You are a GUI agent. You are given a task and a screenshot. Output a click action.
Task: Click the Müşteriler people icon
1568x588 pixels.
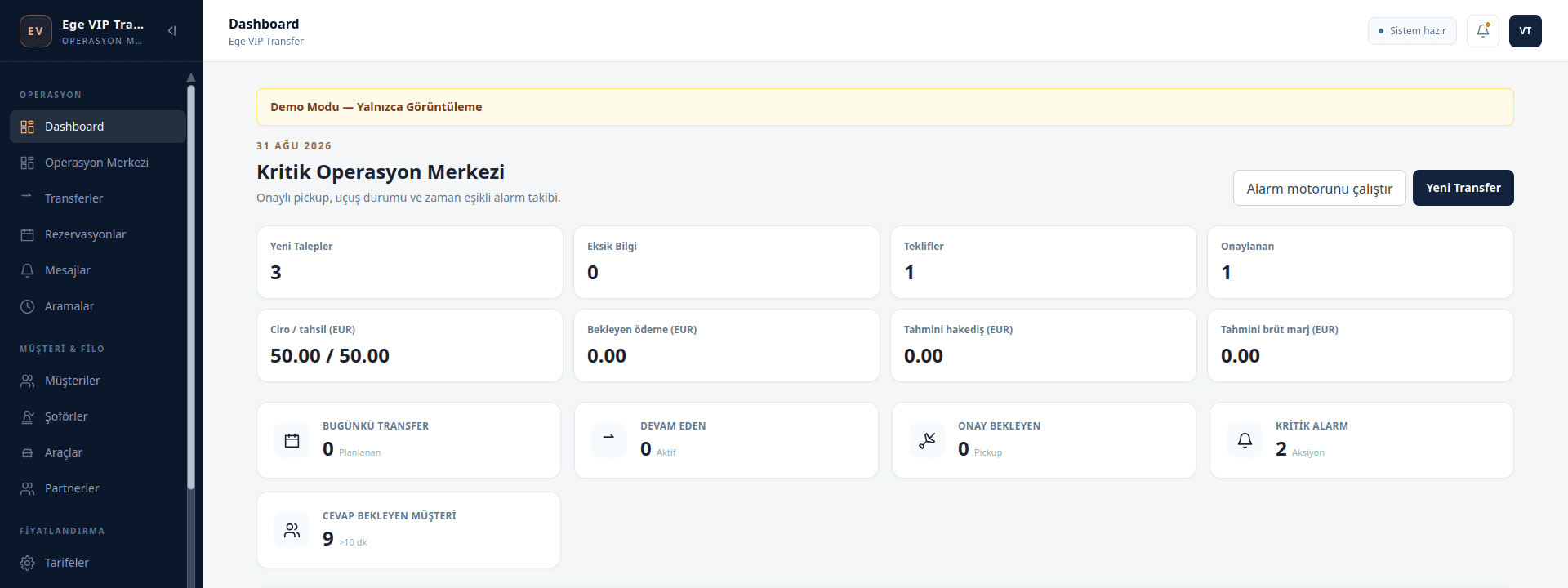(x=27, y=381)
